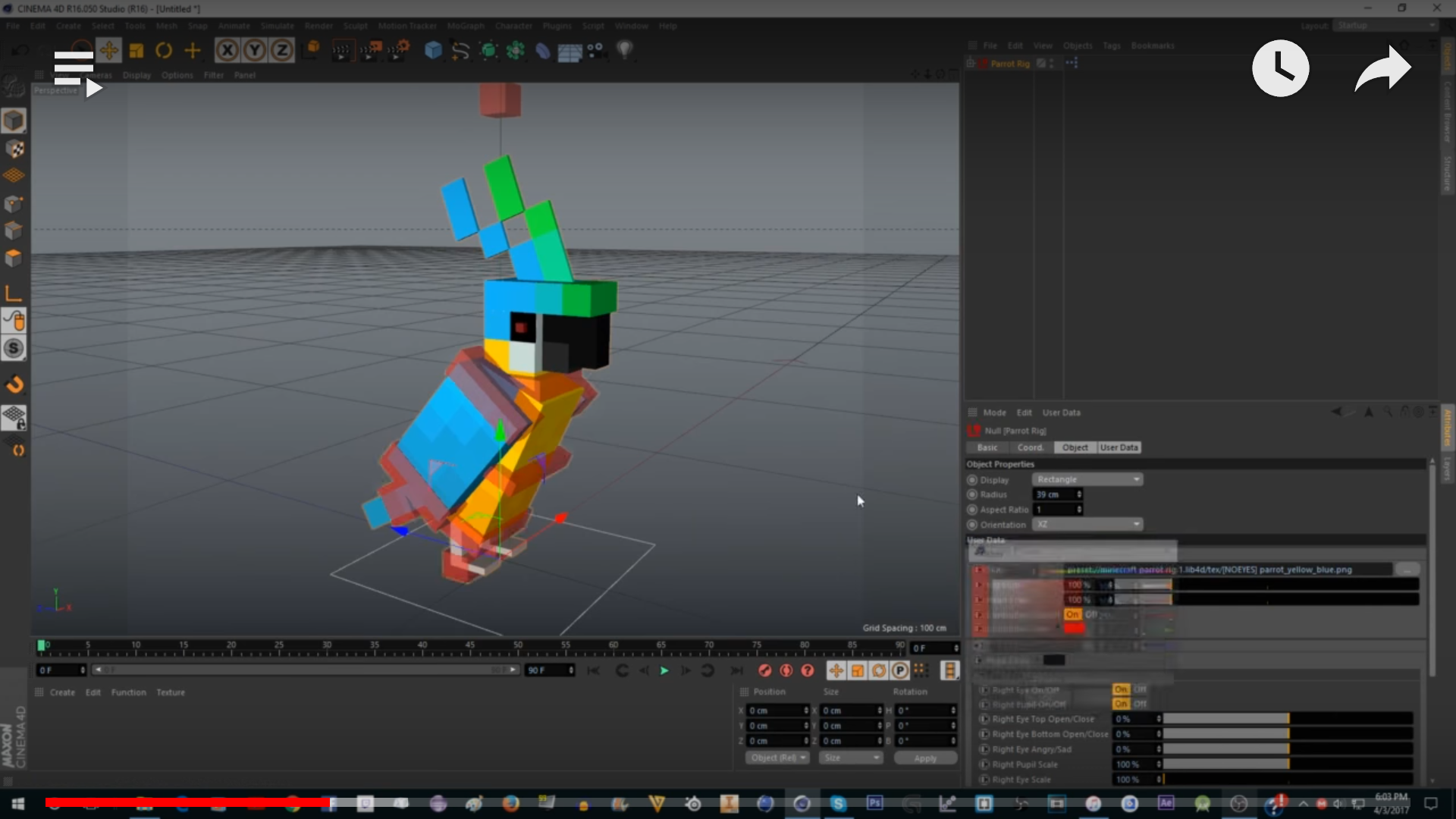The image size is (1456, 819).
Task: Click the Radius 39 cm field
Action: [1057, 494]
